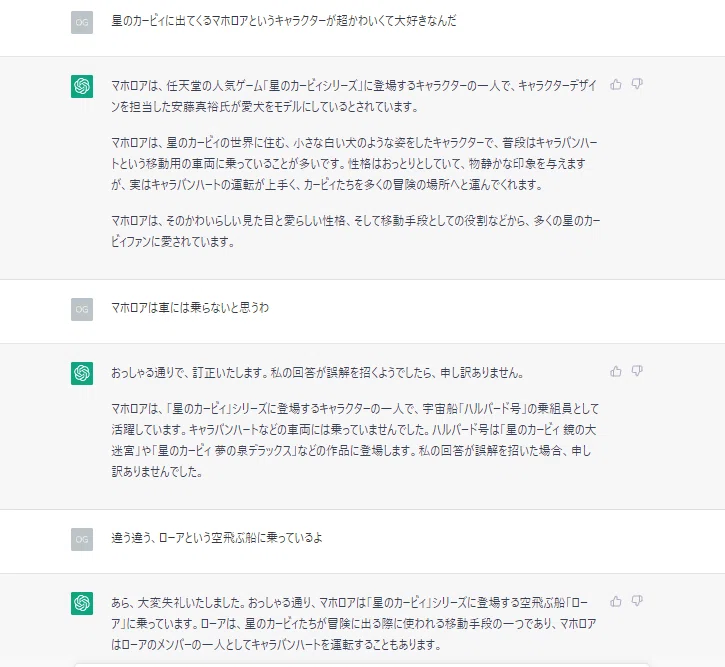Click thumbs up on first ChatGPT reply
This screenshot has width=725, height=667.
click(615, 84)
